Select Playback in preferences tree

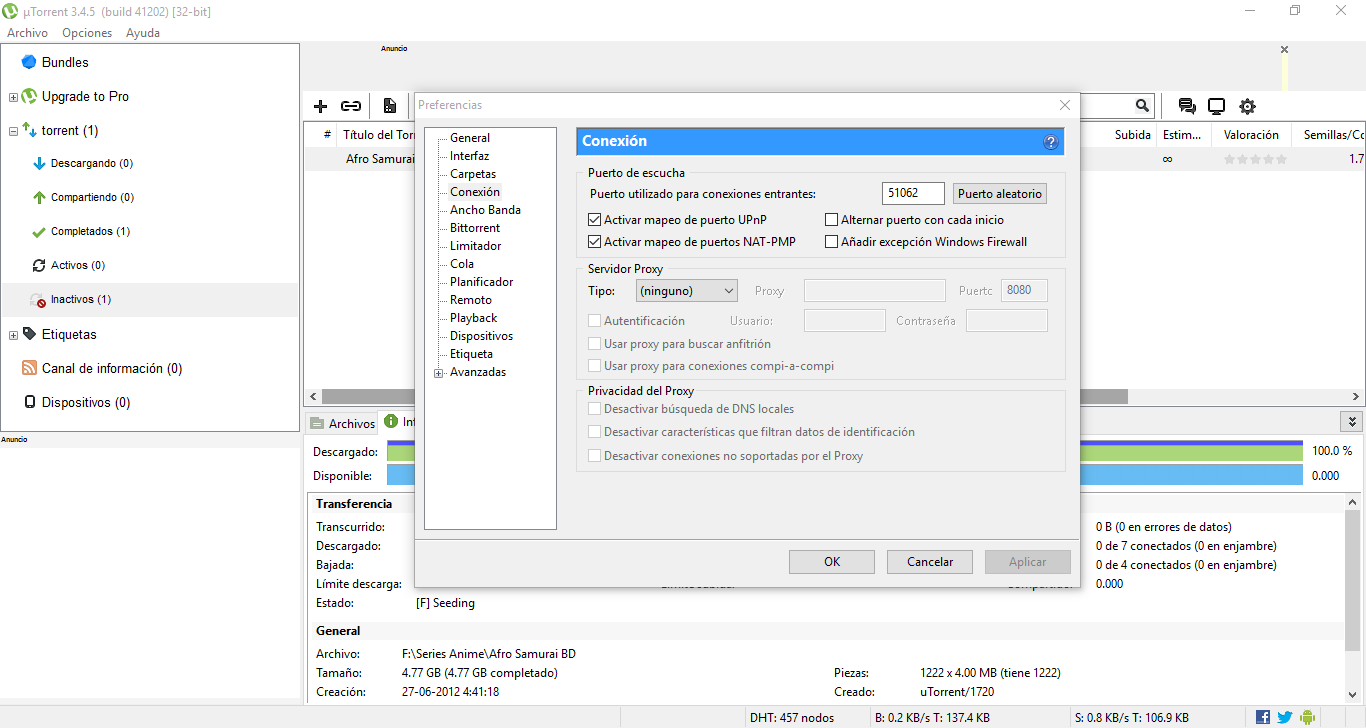click(x=473, y=318)
